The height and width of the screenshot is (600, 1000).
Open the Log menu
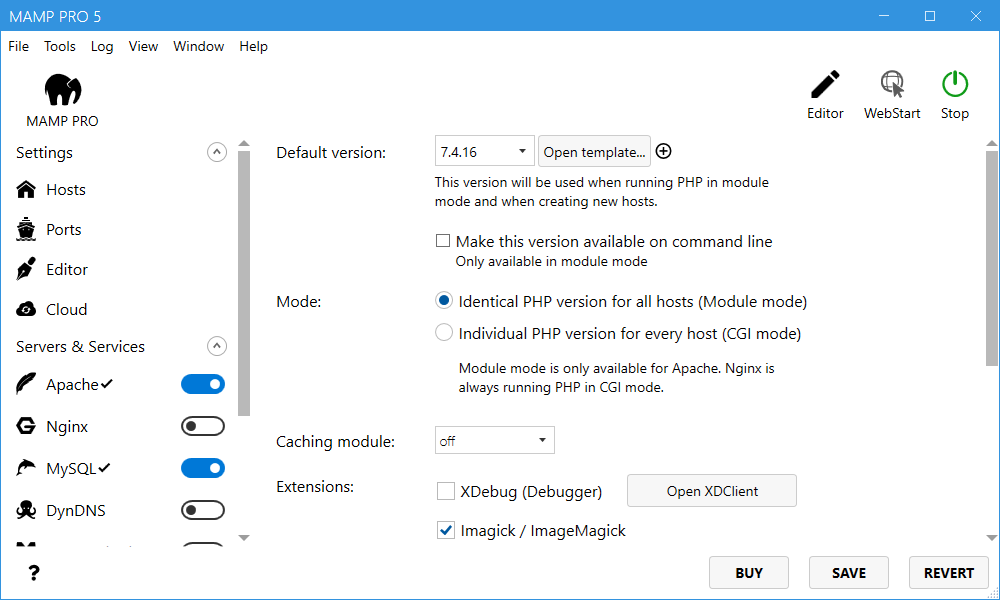tap(102, 46)
